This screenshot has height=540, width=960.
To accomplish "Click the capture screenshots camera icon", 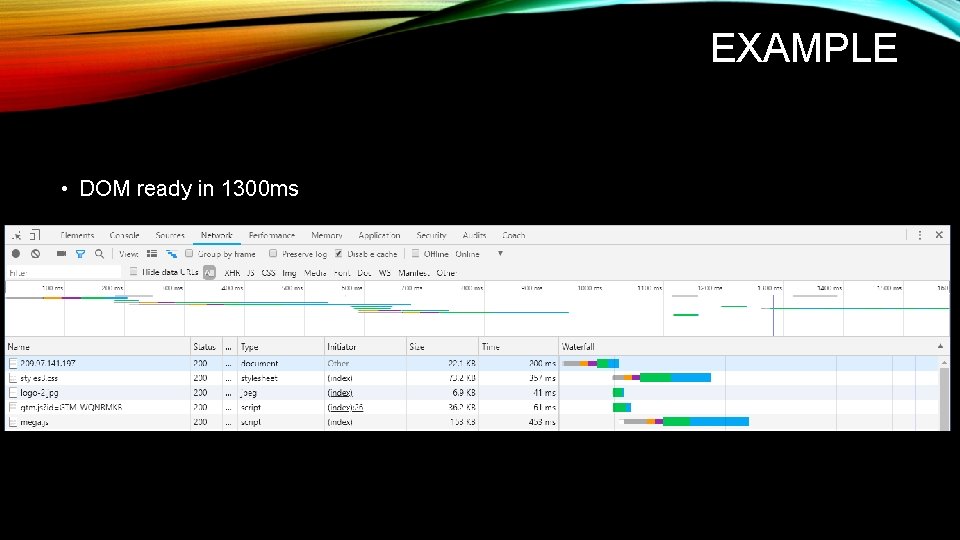I will 61,253.
